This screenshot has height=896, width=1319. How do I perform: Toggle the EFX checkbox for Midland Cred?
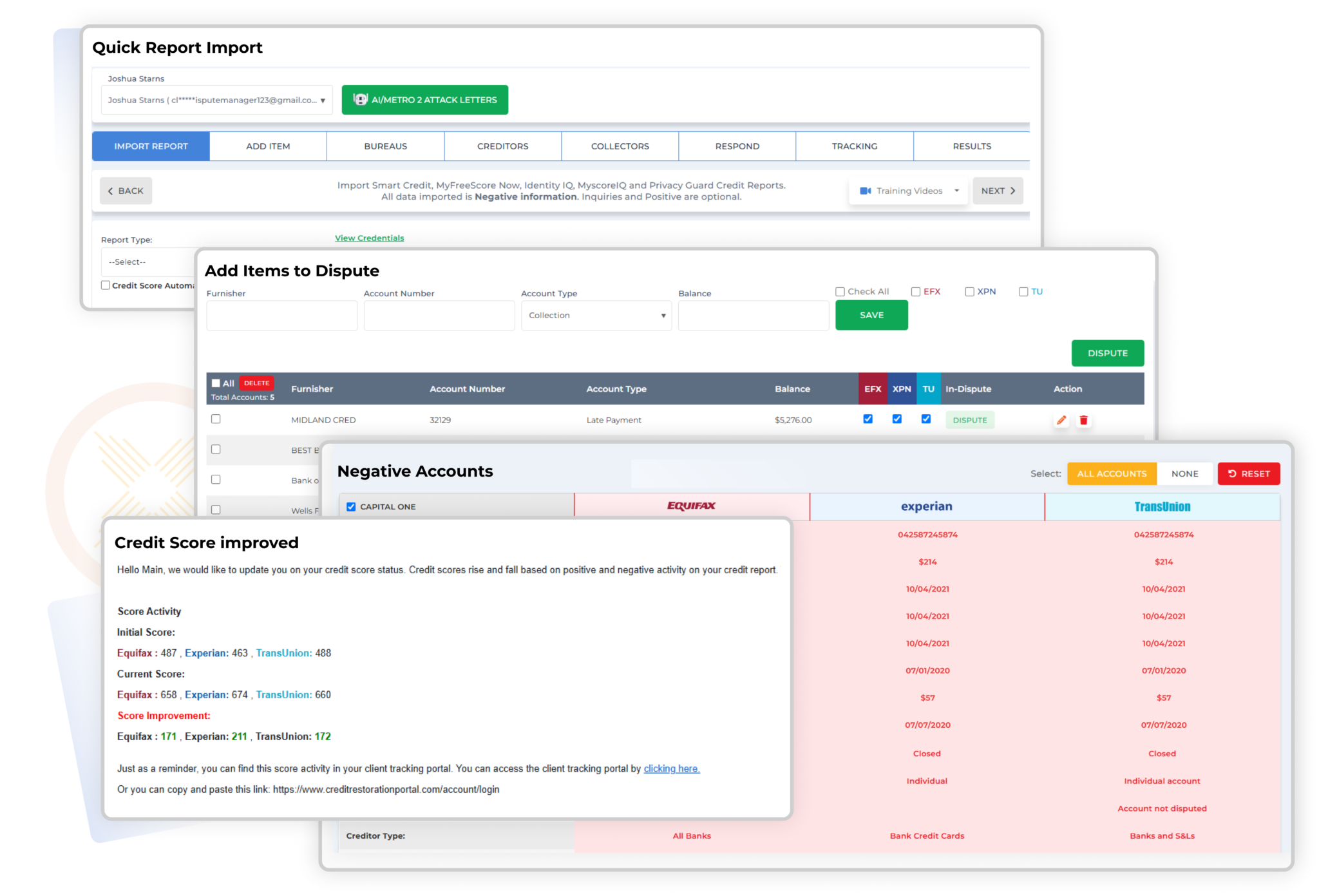tap(868, 419)
